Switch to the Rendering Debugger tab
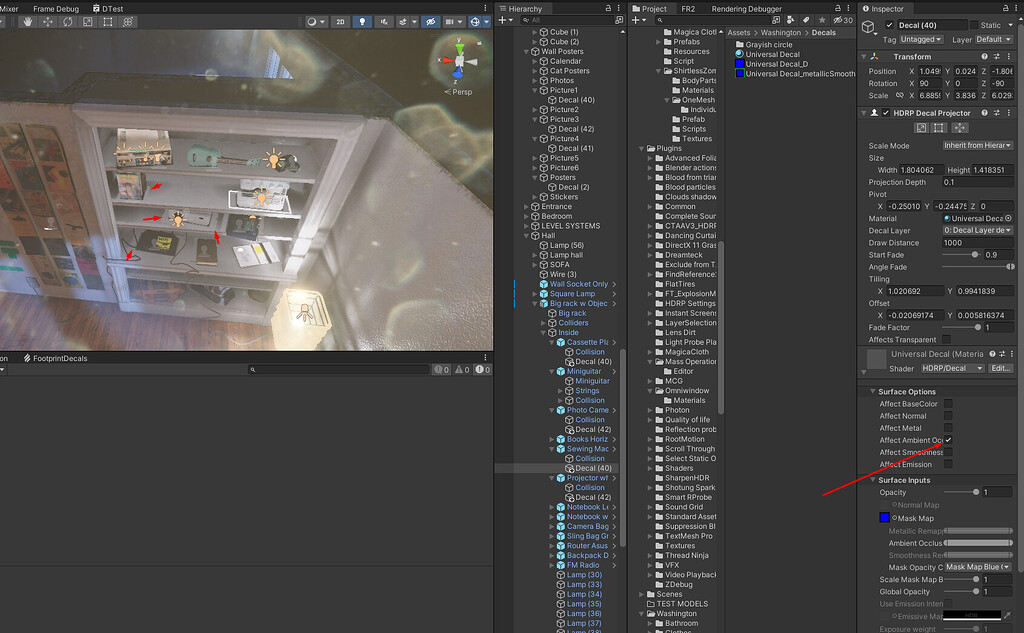Screen dimensions: 1024x633 [x=745, y=9]
